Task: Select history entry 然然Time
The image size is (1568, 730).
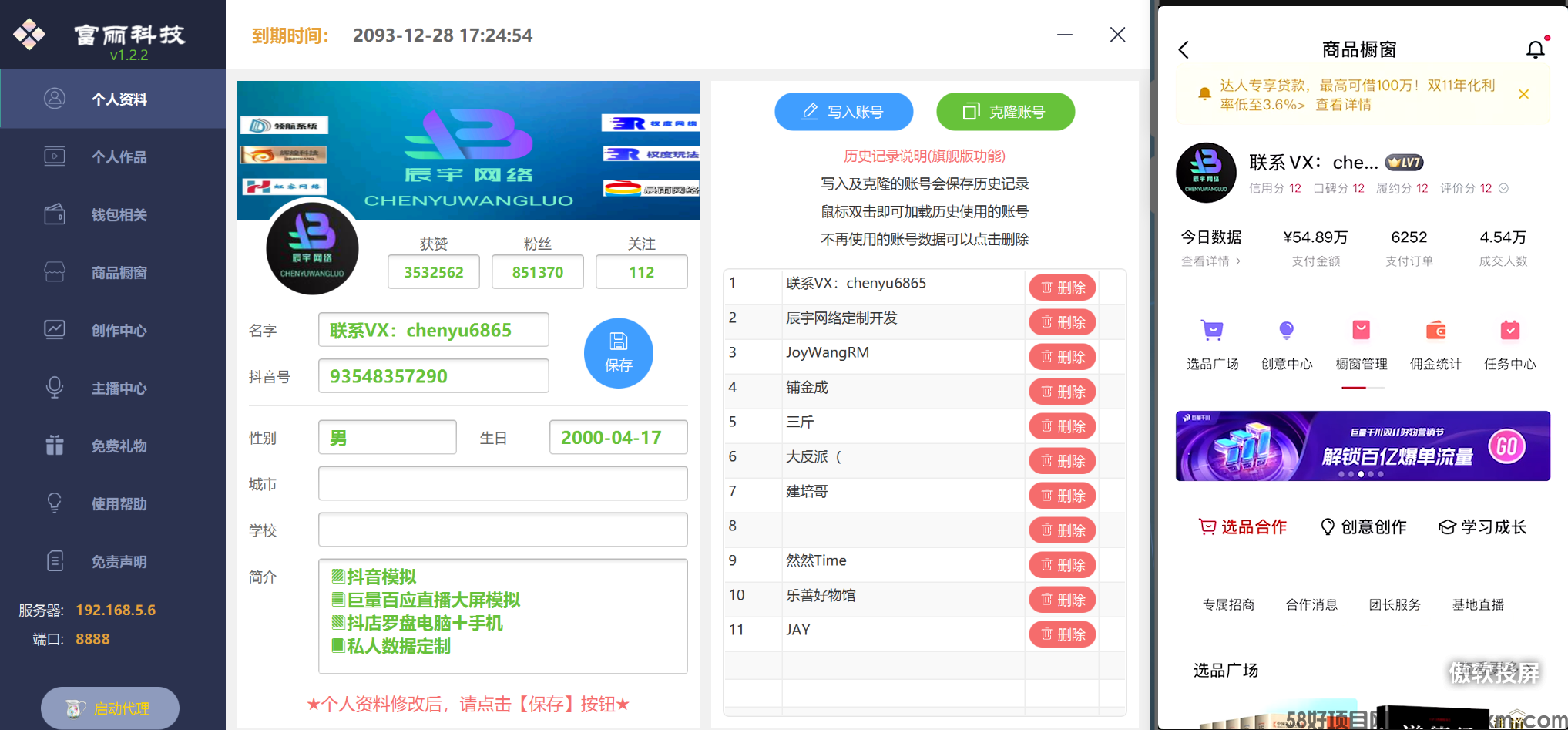Action: (816, 560)
